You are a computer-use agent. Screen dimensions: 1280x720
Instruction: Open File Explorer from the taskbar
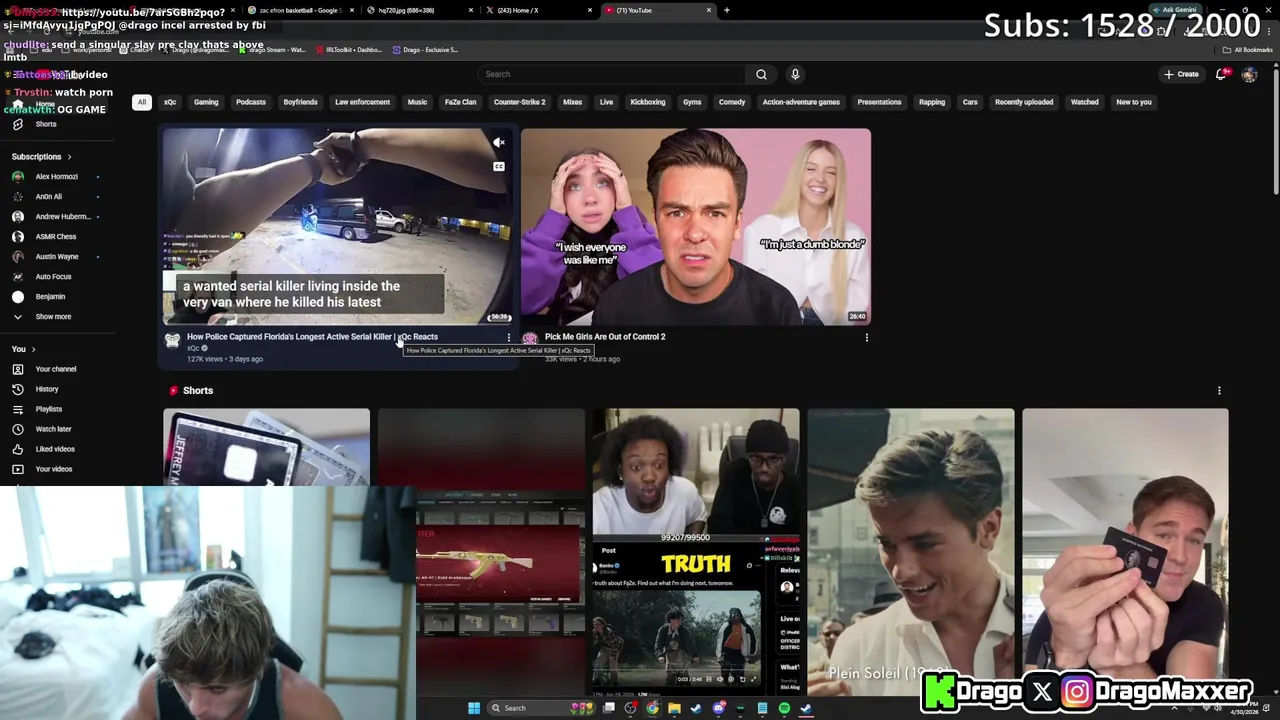point(674,708)
